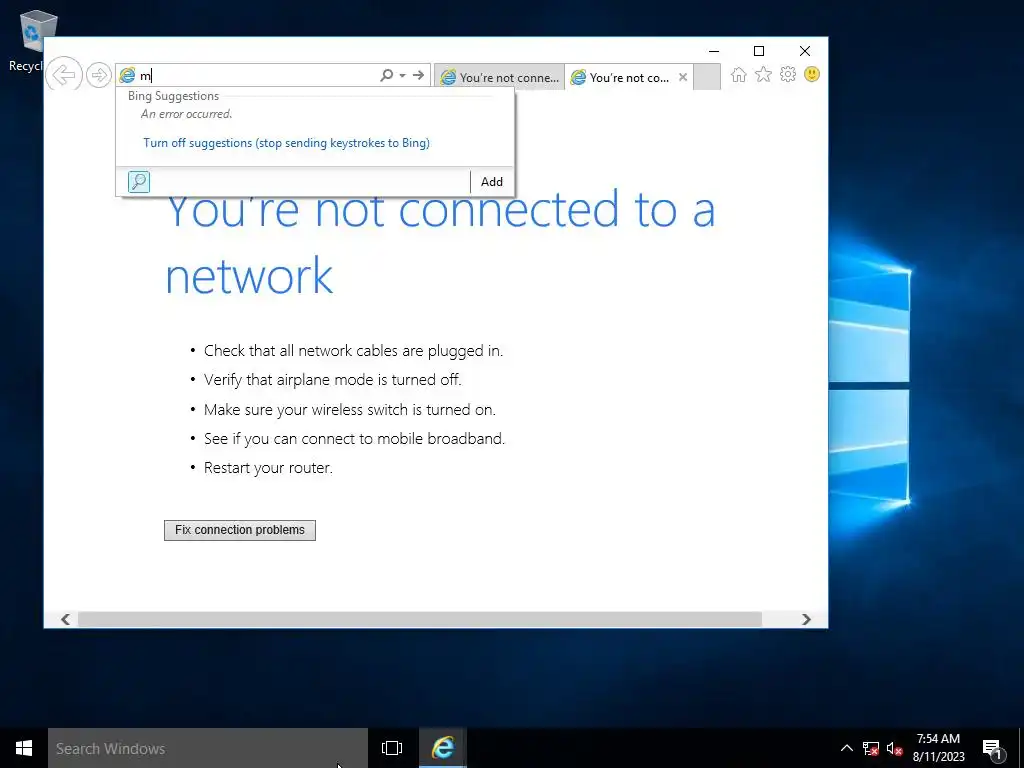1024x768 pixels.
Task: Click "An error occurred." suggestion text
Action: (187, 114)
